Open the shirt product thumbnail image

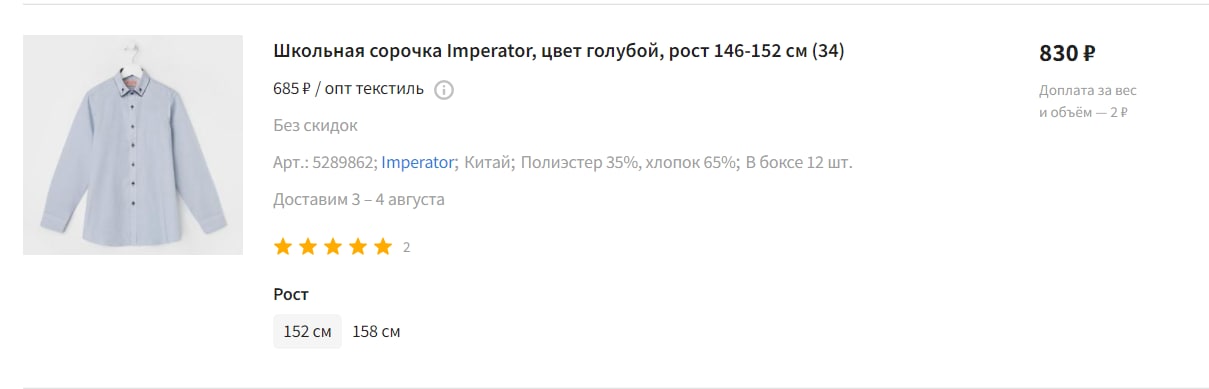click(x=133, y=145)
